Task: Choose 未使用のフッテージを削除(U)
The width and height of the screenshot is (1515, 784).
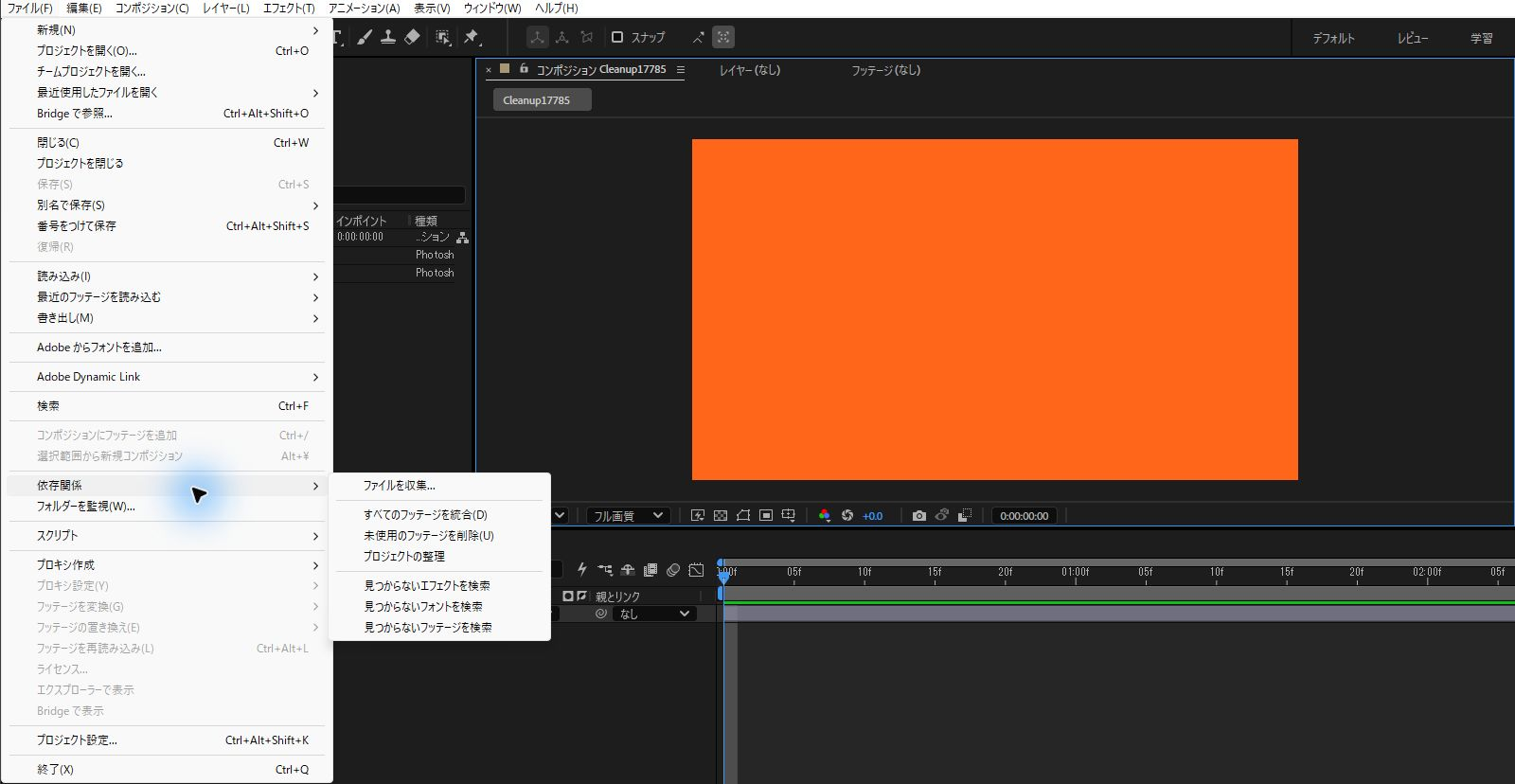Action: click(x=439, y=535)
